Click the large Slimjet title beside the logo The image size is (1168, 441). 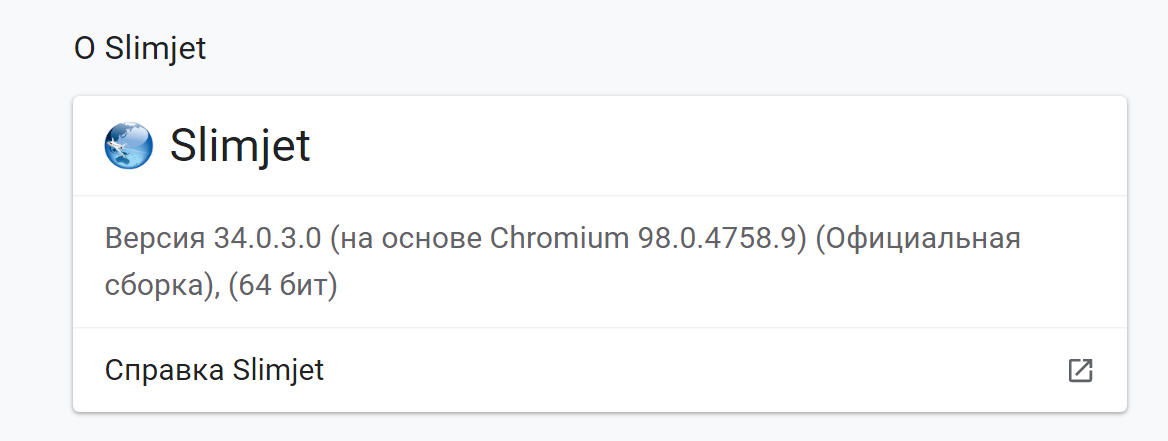coord(240,146)
